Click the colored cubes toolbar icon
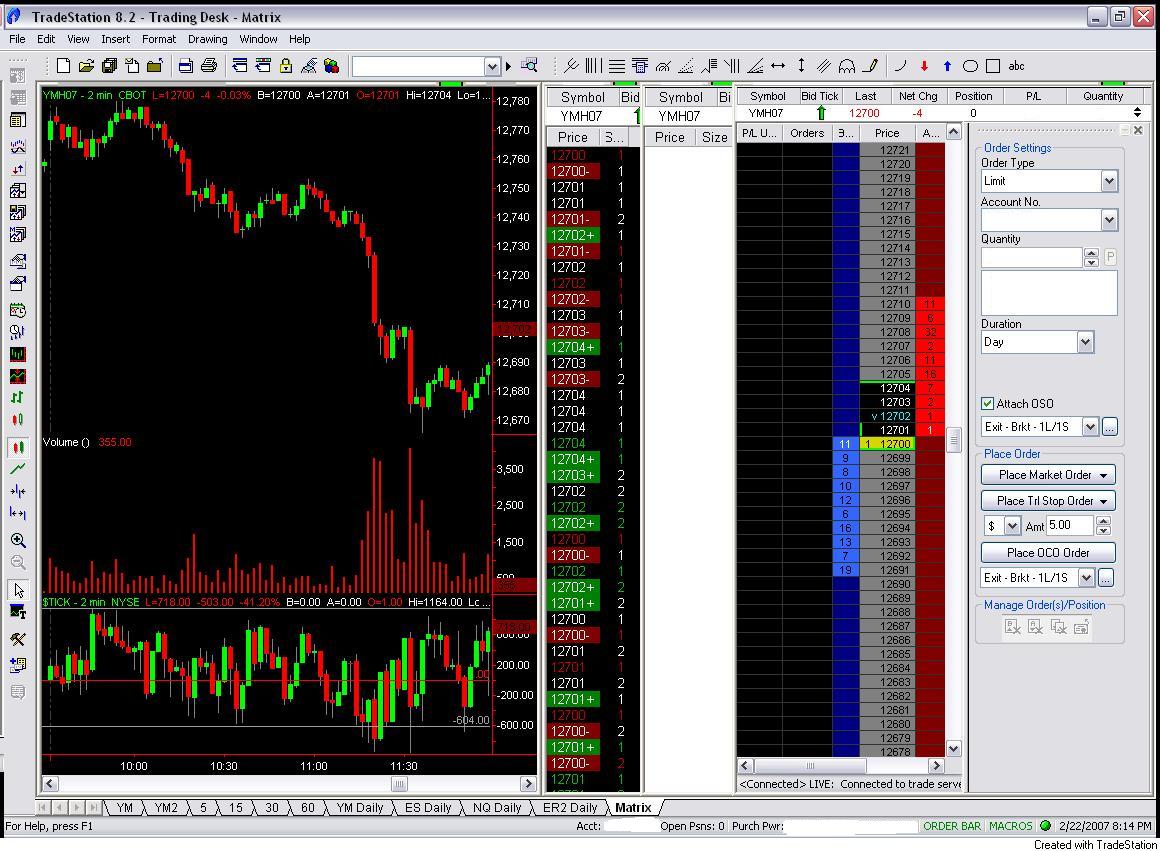Screen dimensions: 1160x851 point(331,66)
